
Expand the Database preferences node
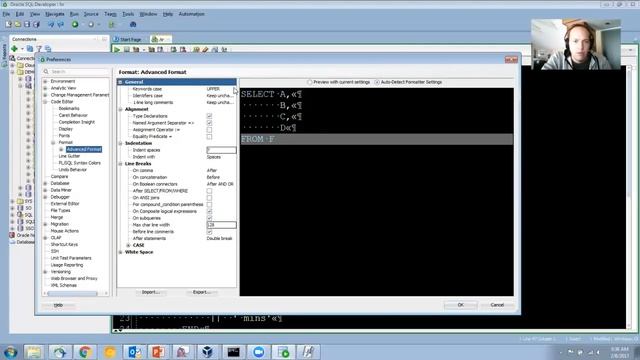pyautogui.click(x=45, y=183)
